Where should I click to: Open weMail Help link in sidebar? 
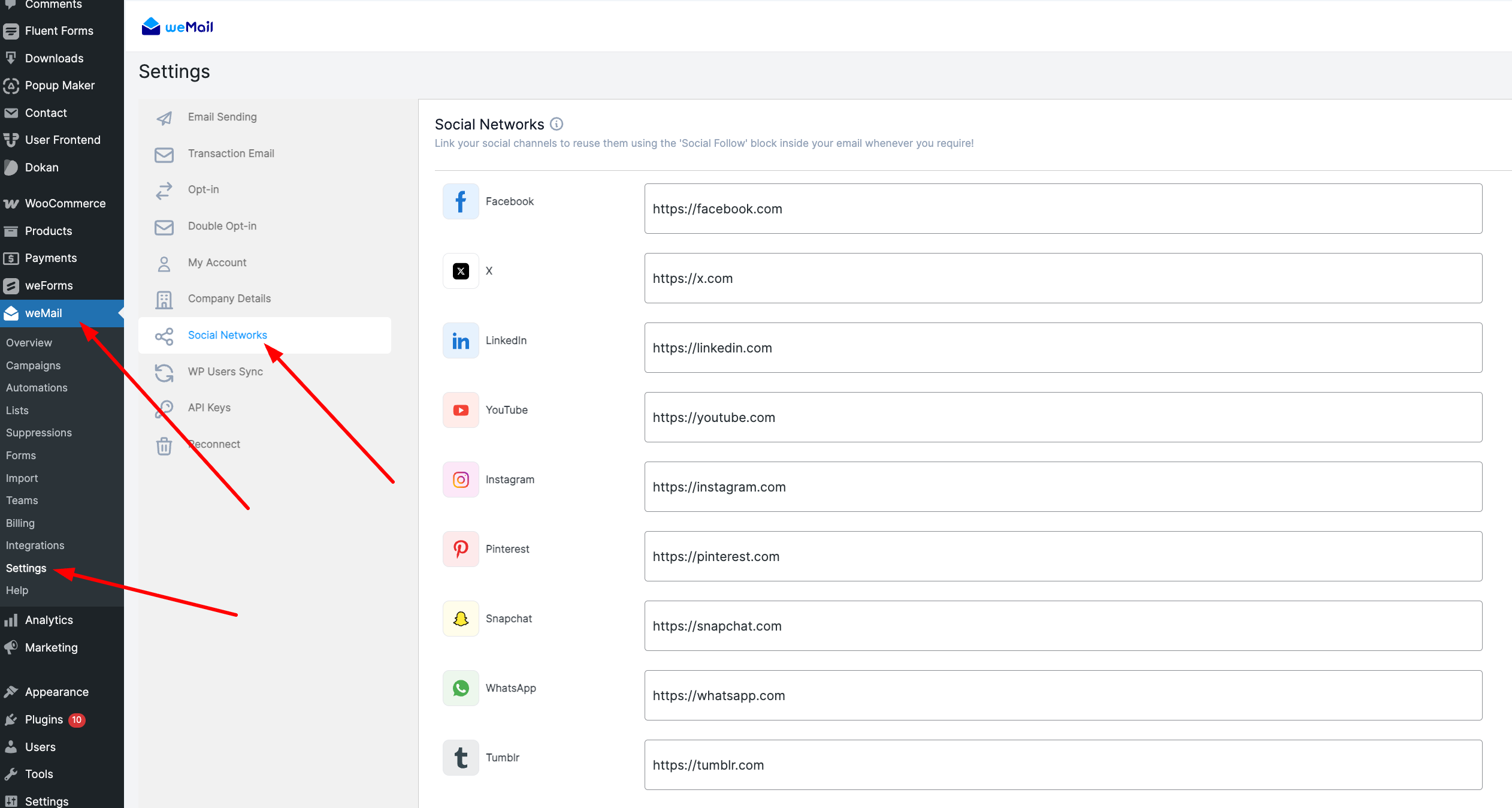(17, 590)
